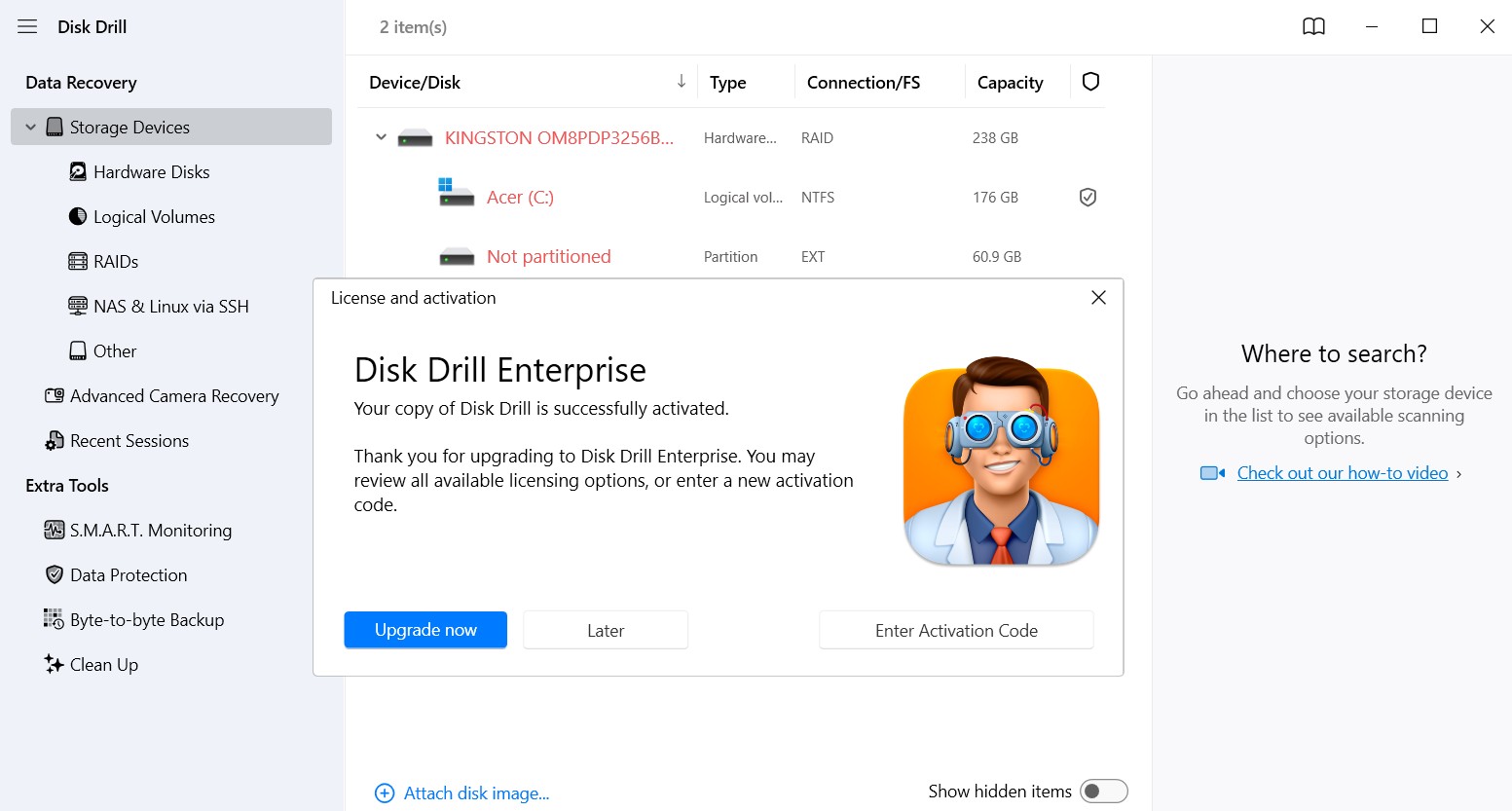
Task: Click the sort arrow in Device/Disk header
Action: point(682,82)
